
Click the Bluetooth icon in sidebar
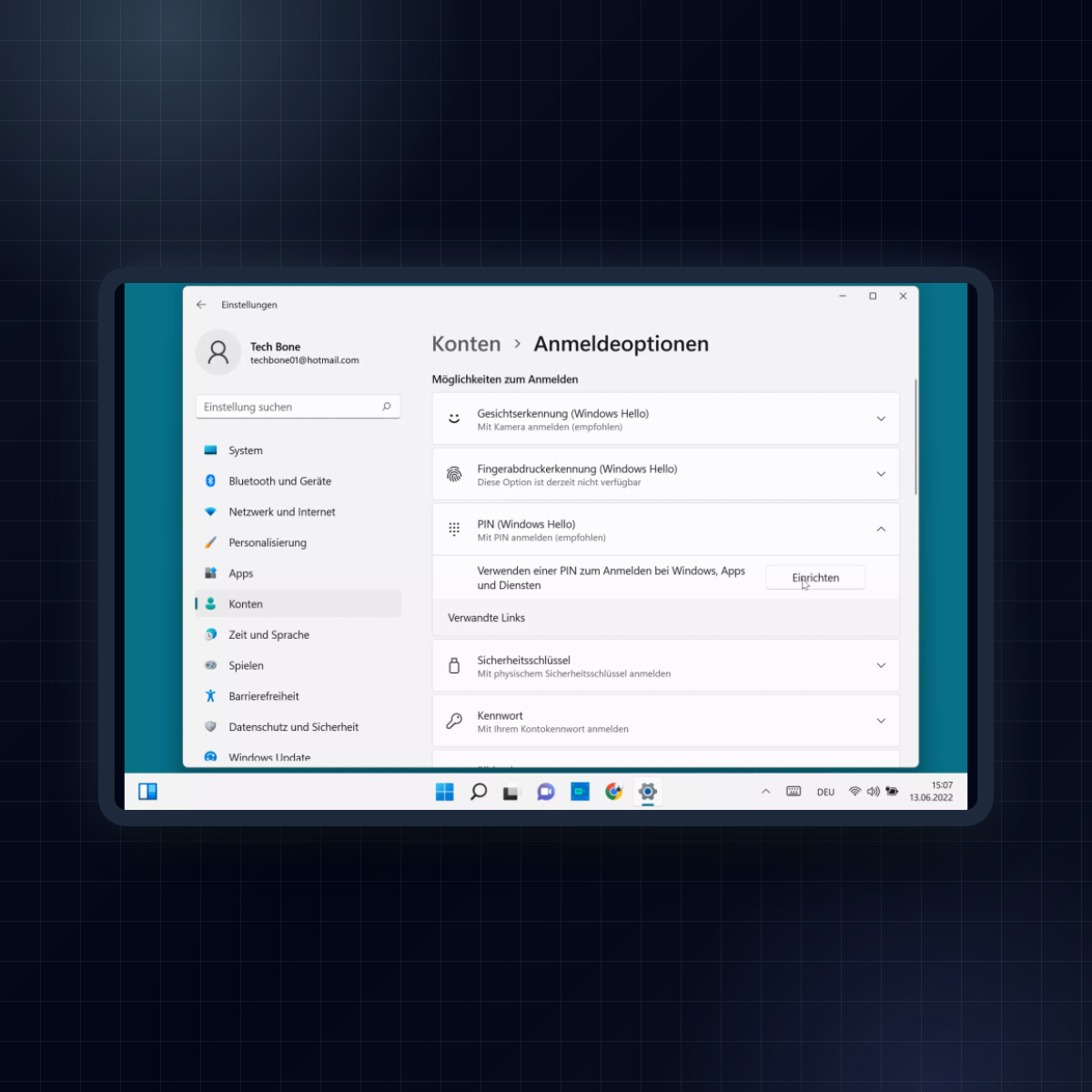[x=210, y=480]
